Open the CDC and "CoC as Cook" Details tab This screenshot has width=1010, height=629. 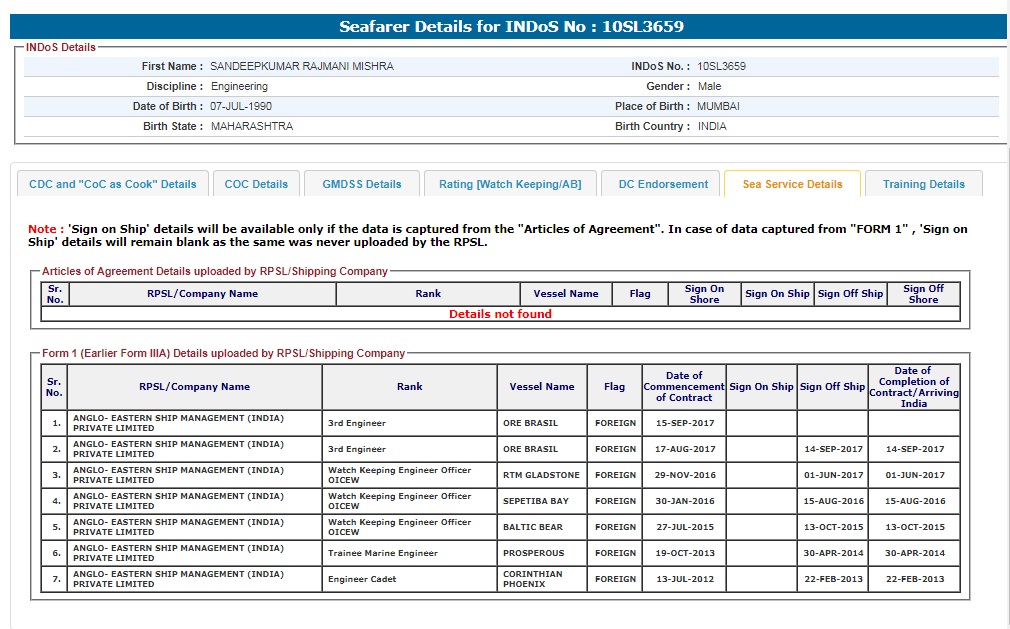click(x=113, y=184)
